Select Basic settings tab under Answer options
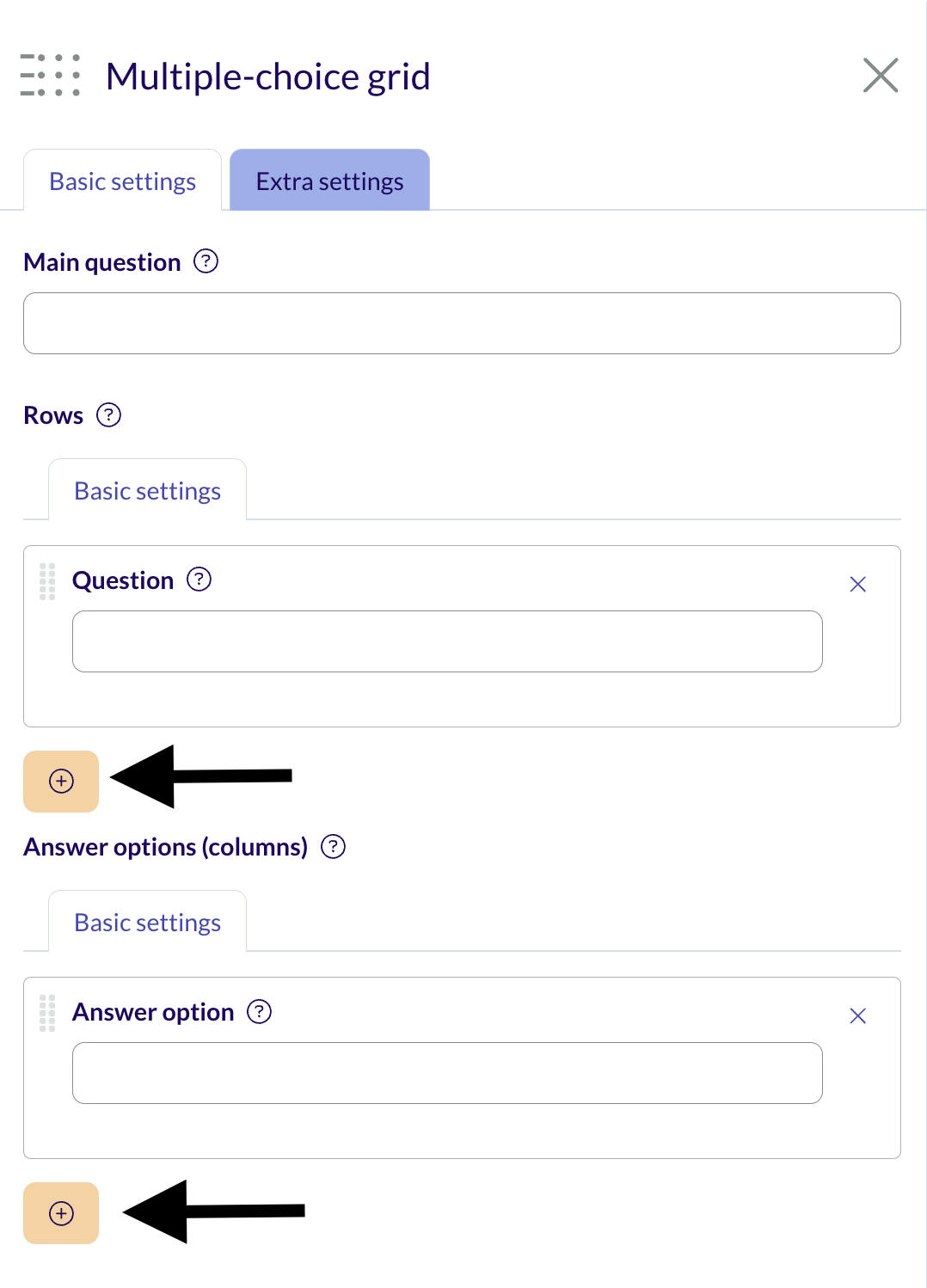Image resolution: width=927 pixels, height=1288 pixels. (x=147, y=922)
